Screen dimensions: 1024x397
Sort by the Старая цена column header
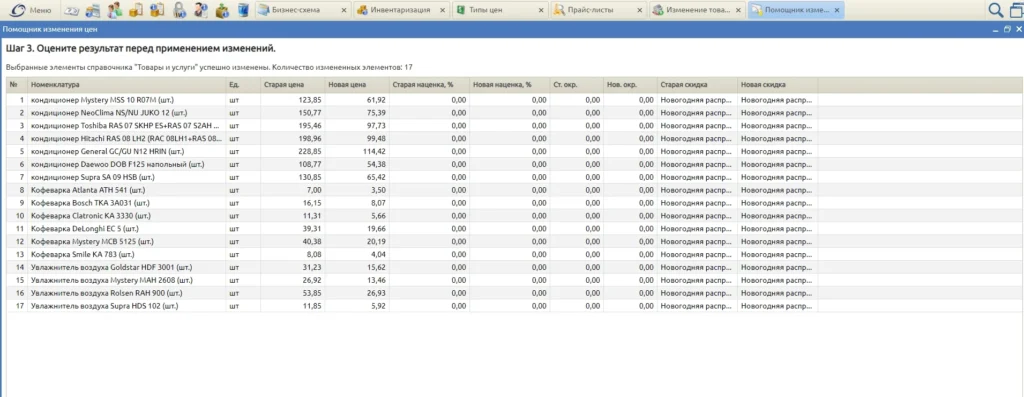(x=293, y=85)
